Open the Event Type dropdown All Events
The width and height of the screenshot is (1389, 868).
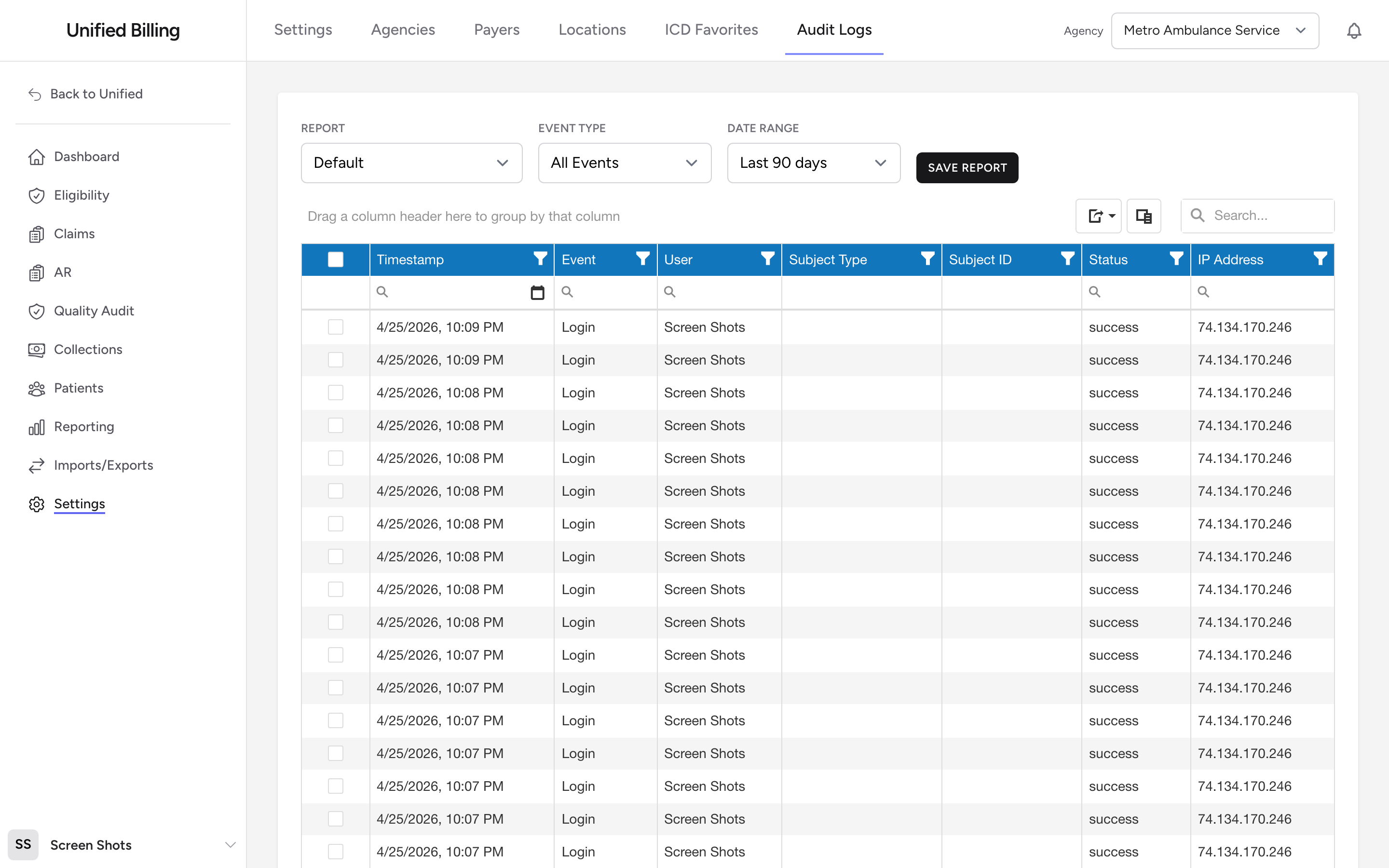coord(625,163)
